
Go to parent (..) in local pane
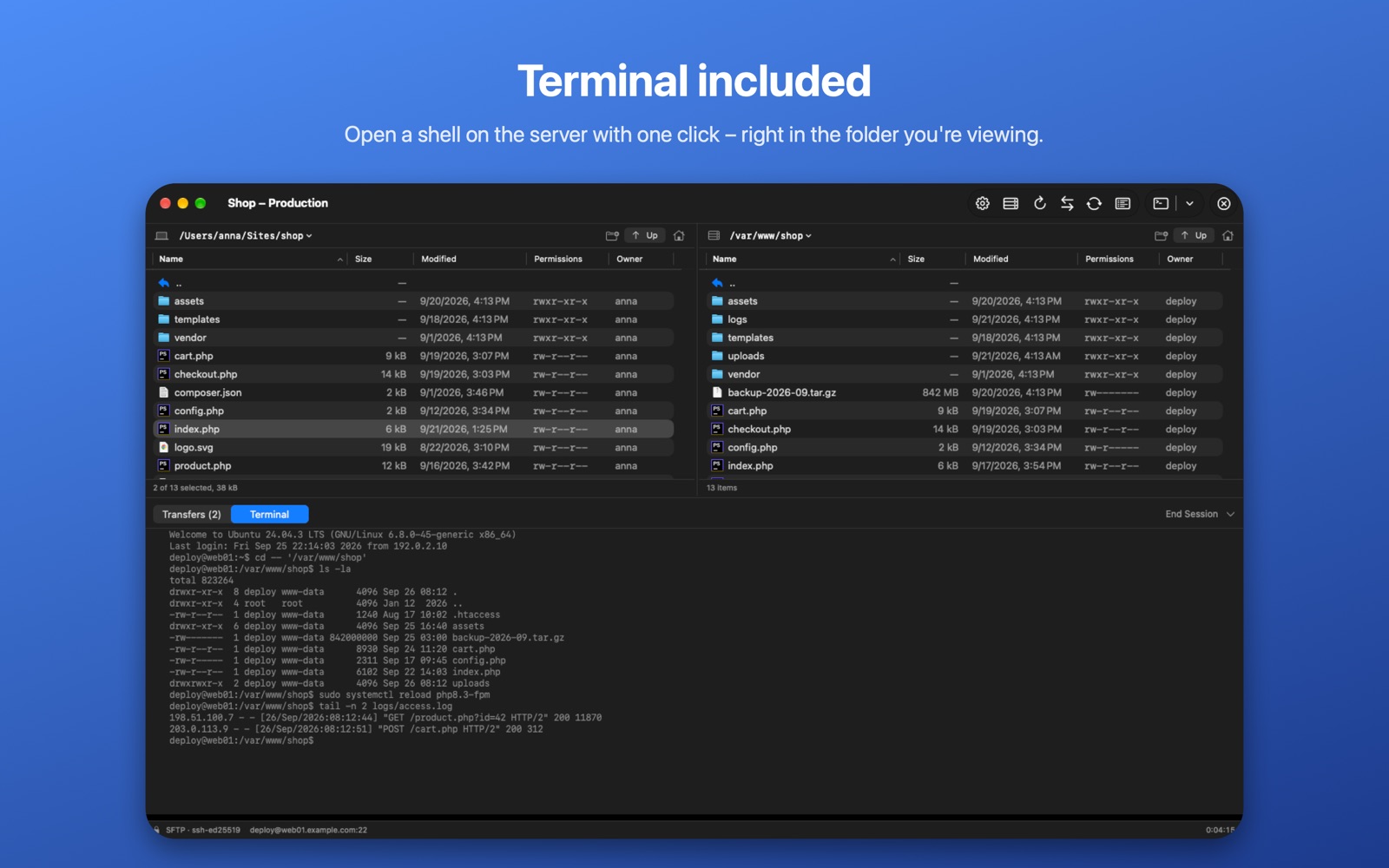point(413,283)
